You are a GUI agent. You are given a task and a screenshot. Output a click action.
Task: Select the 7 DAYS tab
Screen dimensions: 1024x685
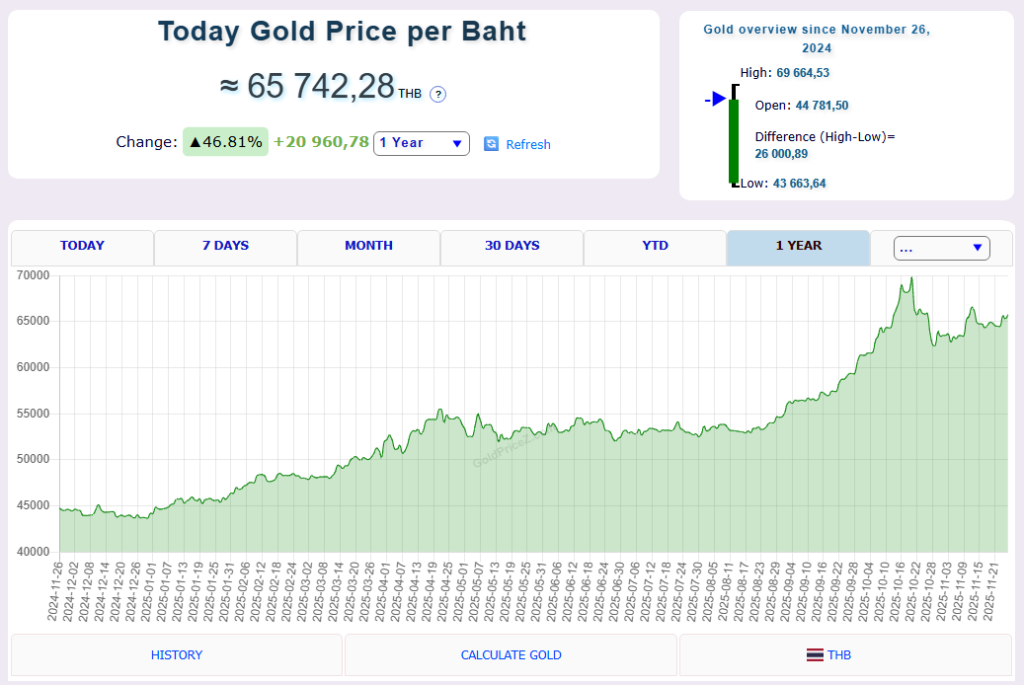(x=225, y=246)
